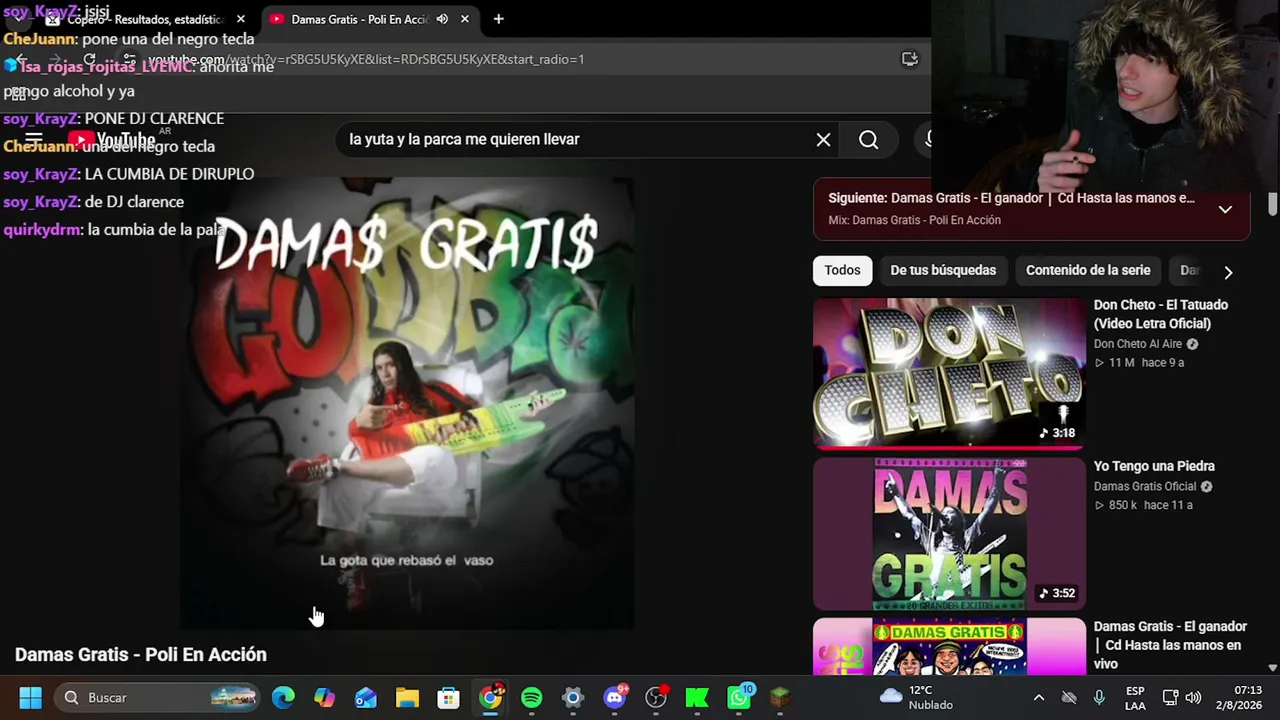Open the volume tray icon

pos(1193,698)
